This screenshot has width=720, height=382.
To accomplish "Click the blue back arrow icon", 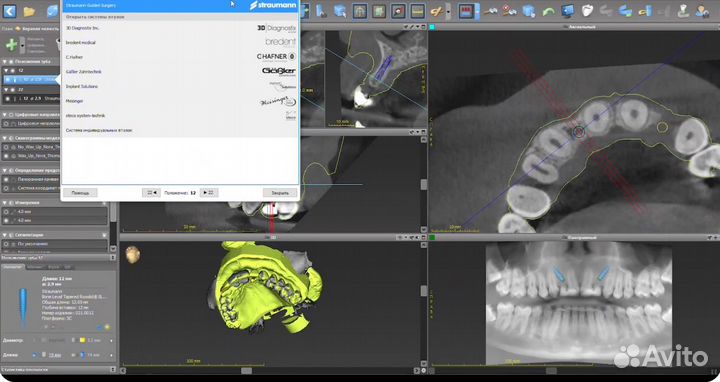I will tap(10, 11).
